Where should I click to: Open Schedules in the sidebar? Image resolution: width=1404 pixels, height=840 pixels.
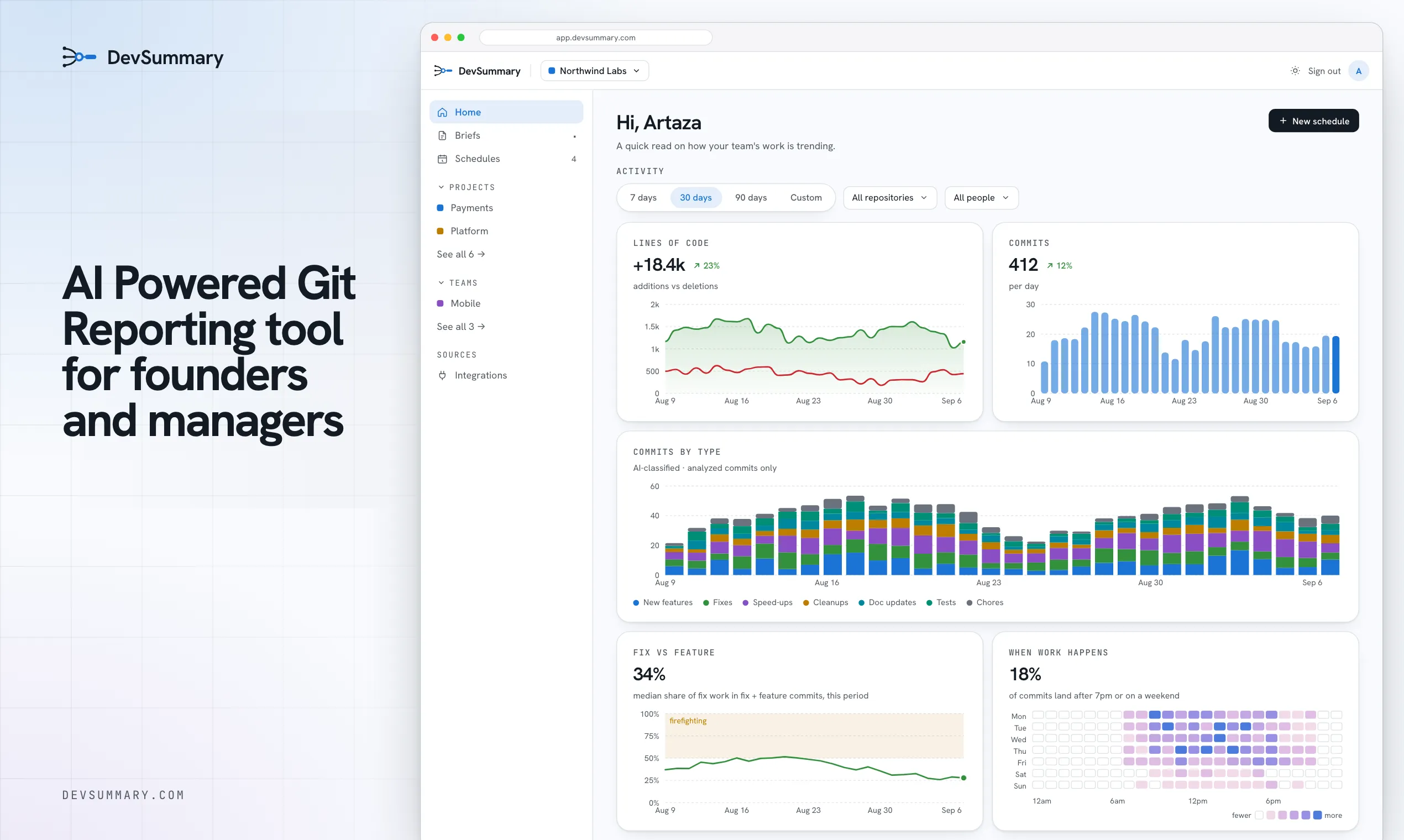tap(506, 159)
